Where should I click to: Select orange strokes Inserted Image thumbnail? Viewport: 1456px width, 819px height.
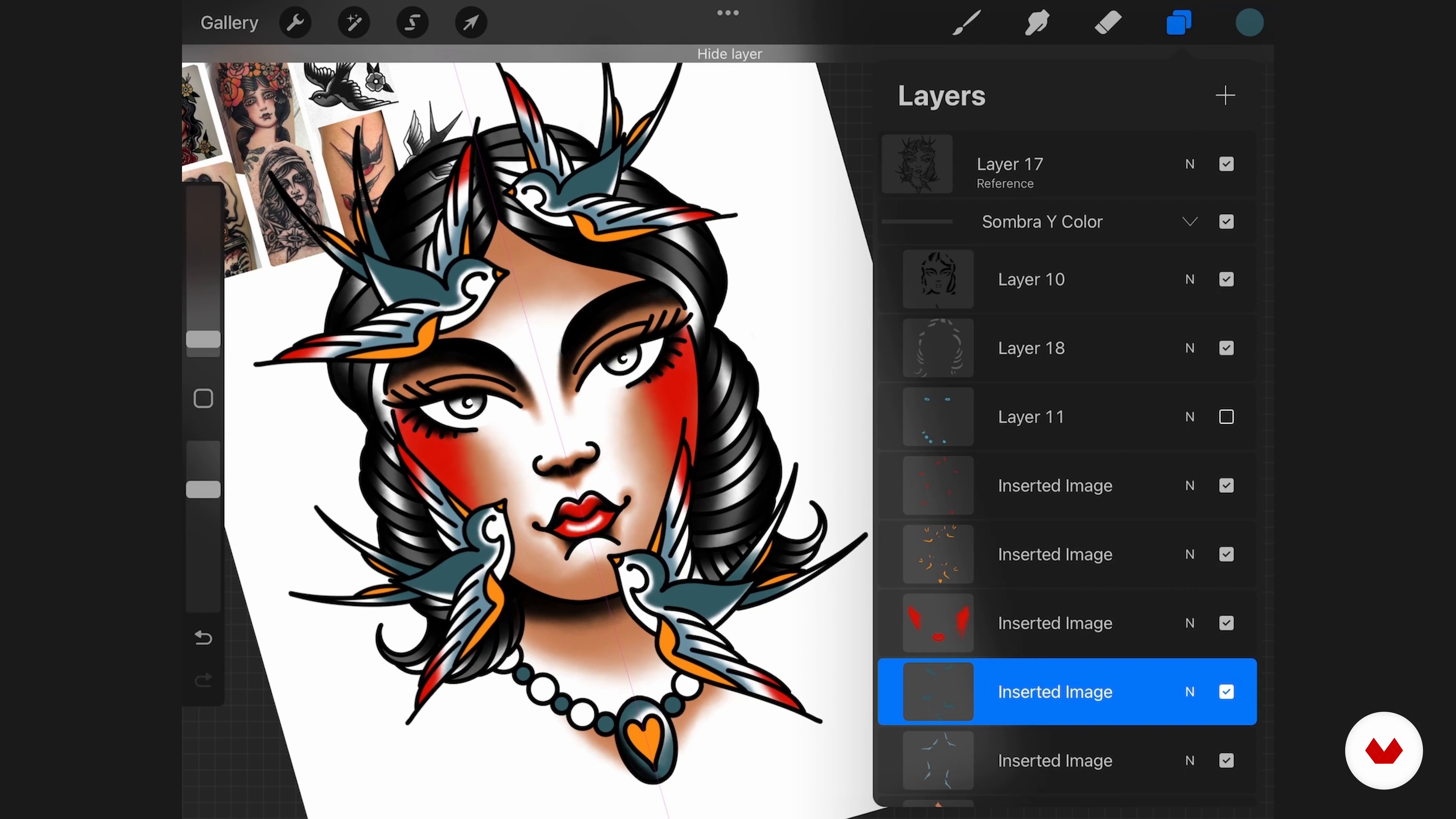[x=938, y=554]
